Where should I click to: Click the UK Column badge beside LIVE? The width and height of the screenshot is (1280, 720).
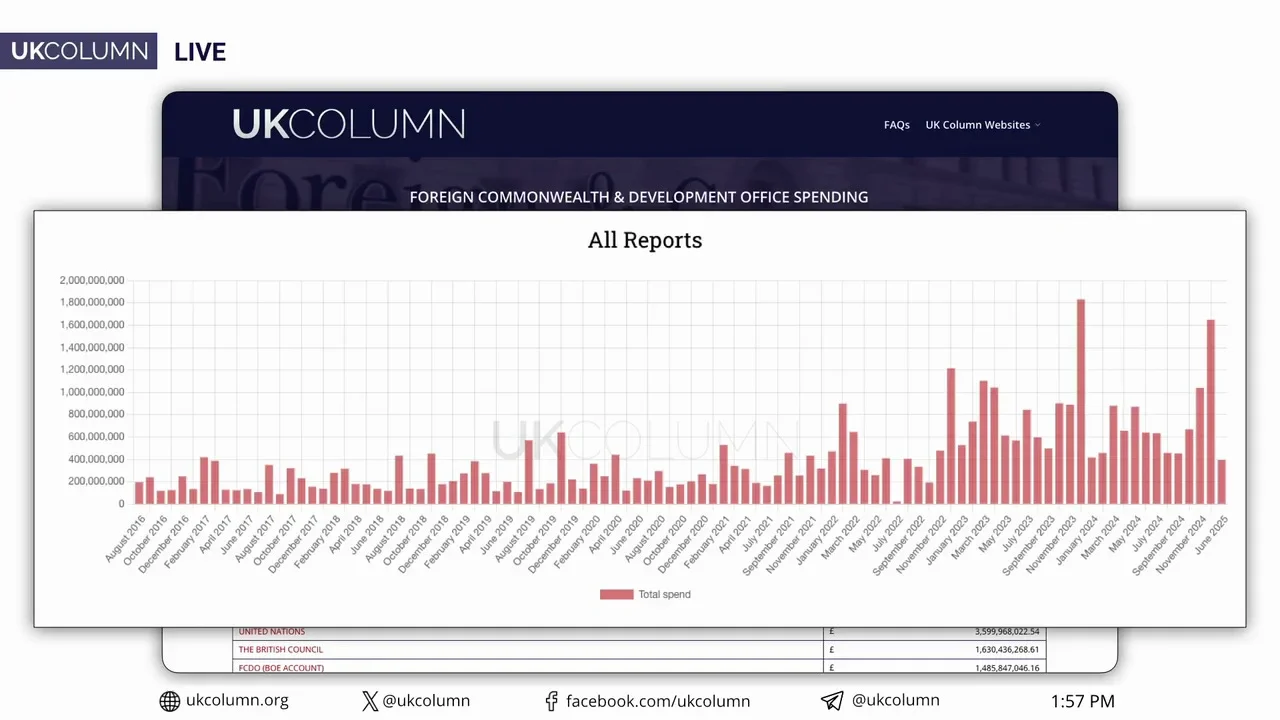[x=79, y=51]
